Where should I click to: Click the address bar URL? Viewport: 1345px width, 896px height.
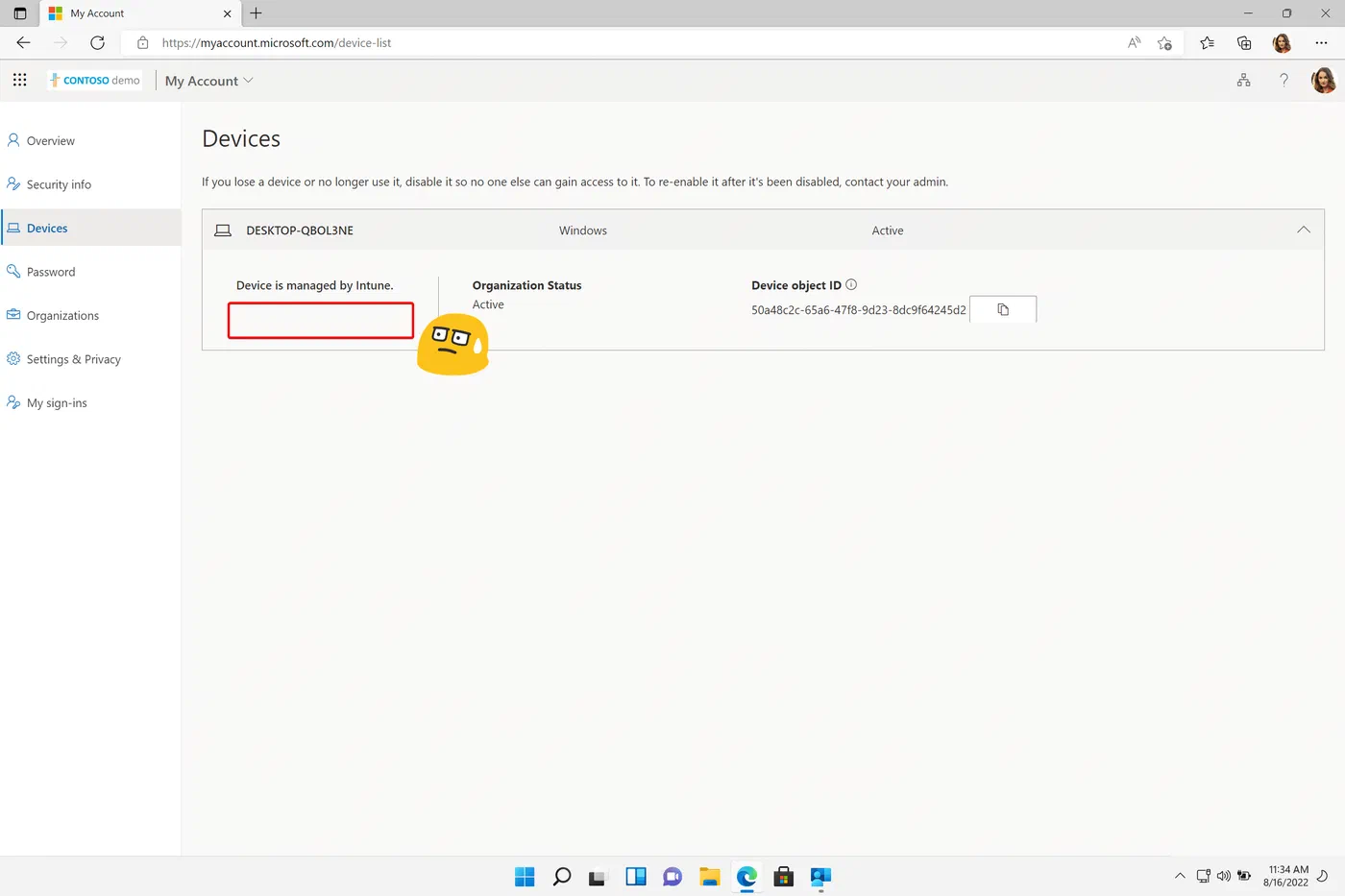click(x=277, y=42)
